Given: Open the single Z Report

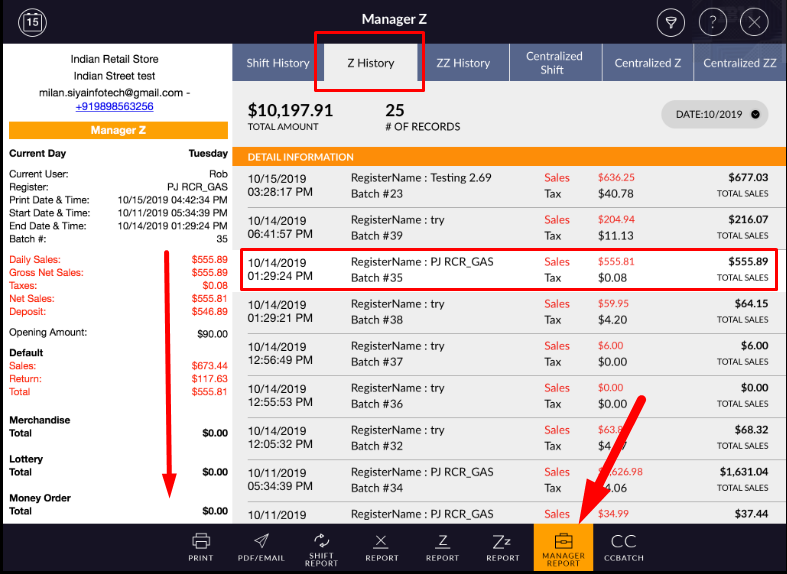Looking at the screenshot, I should point(442,547).
